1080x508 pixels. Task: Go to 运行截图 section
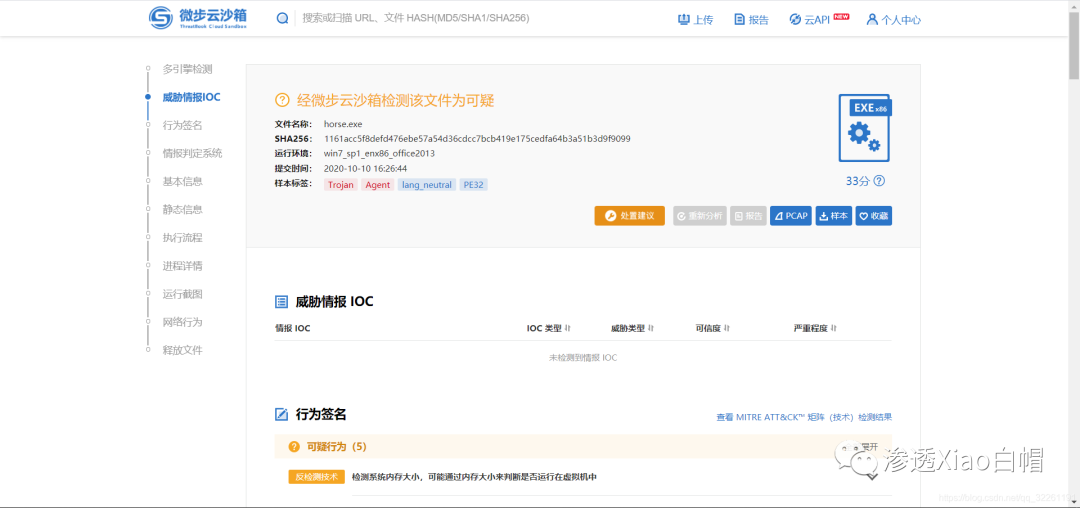(183, 294)
